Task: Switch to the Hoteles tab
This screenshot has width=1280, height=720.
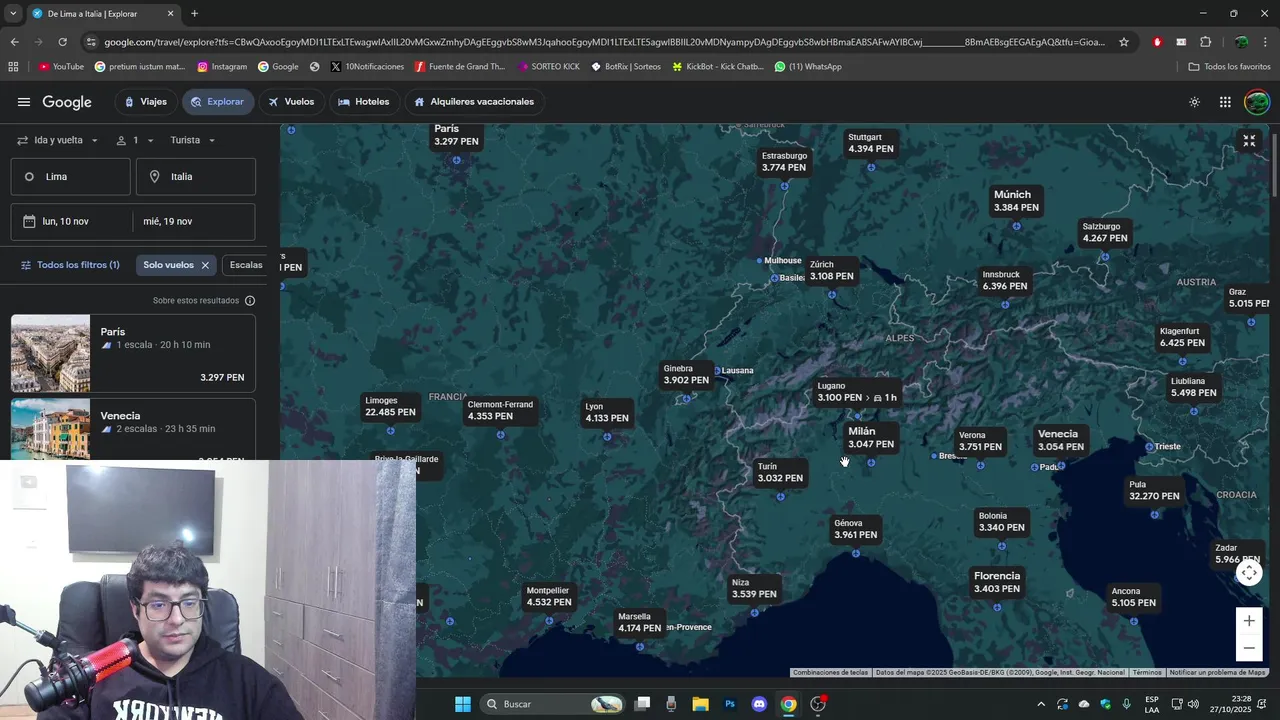Action: (363, 102)
